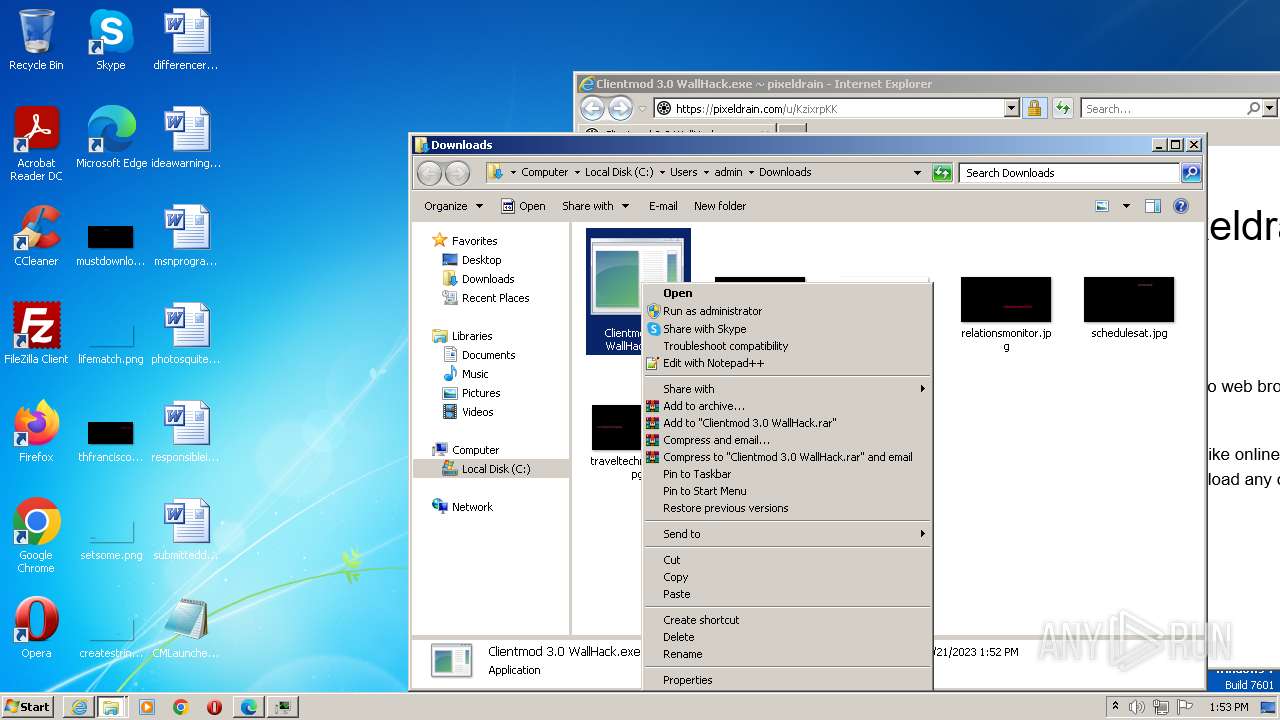The height and width of the screenshot is (720, 1280).
Task: Click the Internet Explorer taskbar icon
Action: (x=79, y=707)
